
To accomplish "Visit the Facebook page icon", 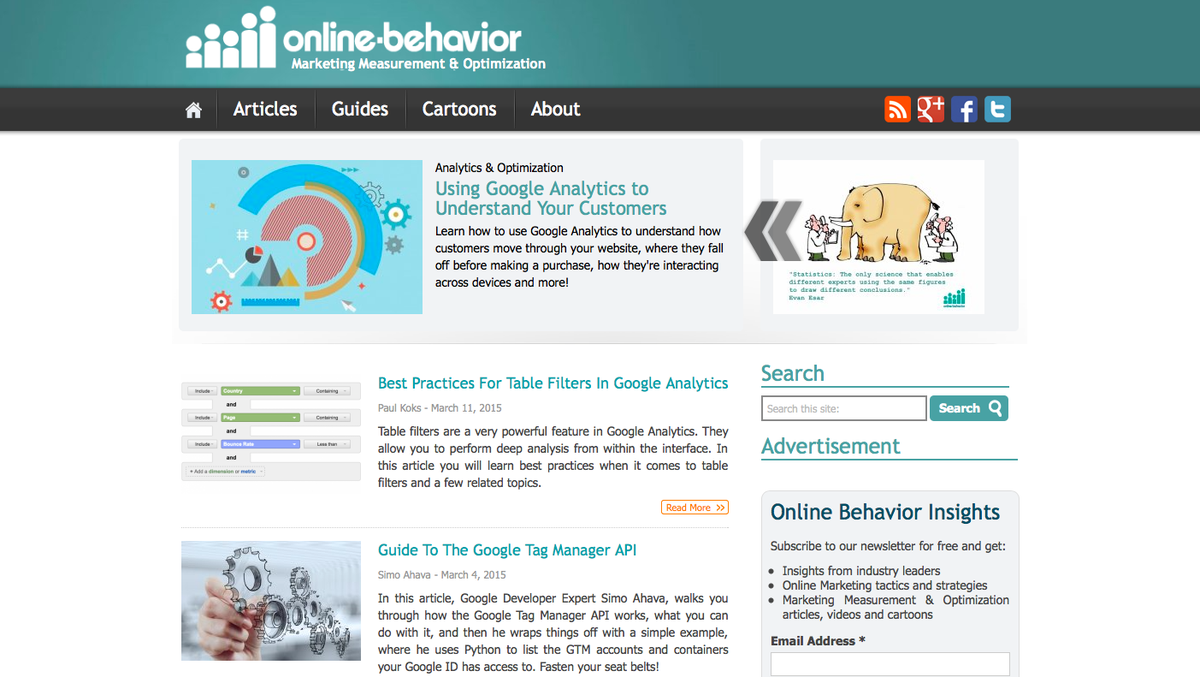I will [964, 109].
